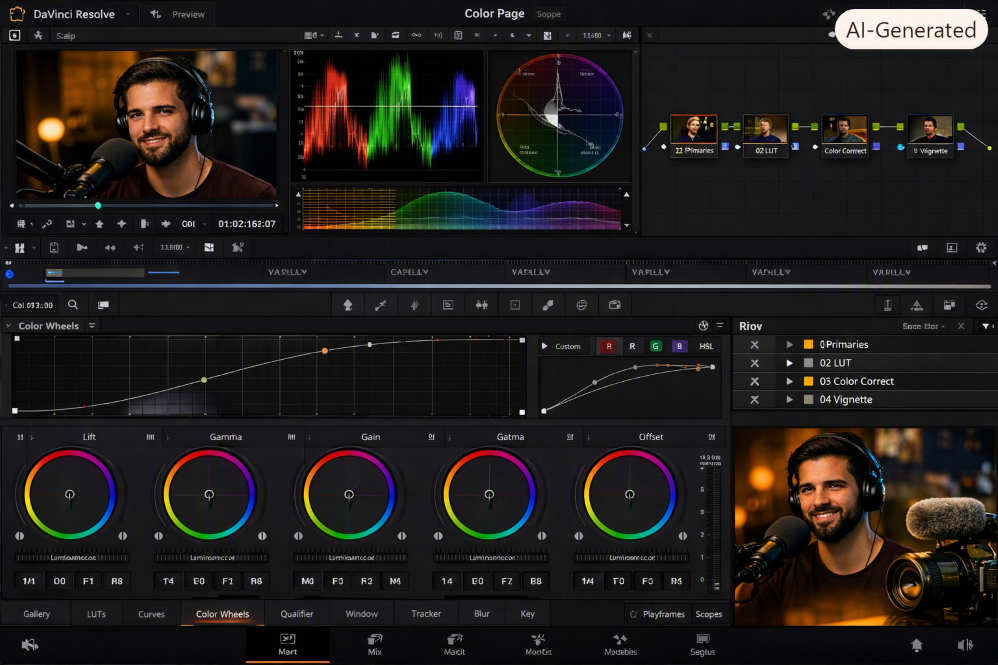Click the pyramid icon in right toolbar
This screenshot has height=665, width=998.
point(917,305)
